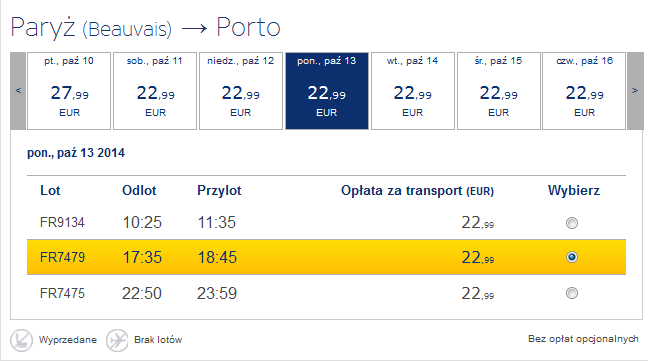
Task: Click the Wyprzedane sold-out seat icon
Action: pyautogui.click(x=21, y=340)
